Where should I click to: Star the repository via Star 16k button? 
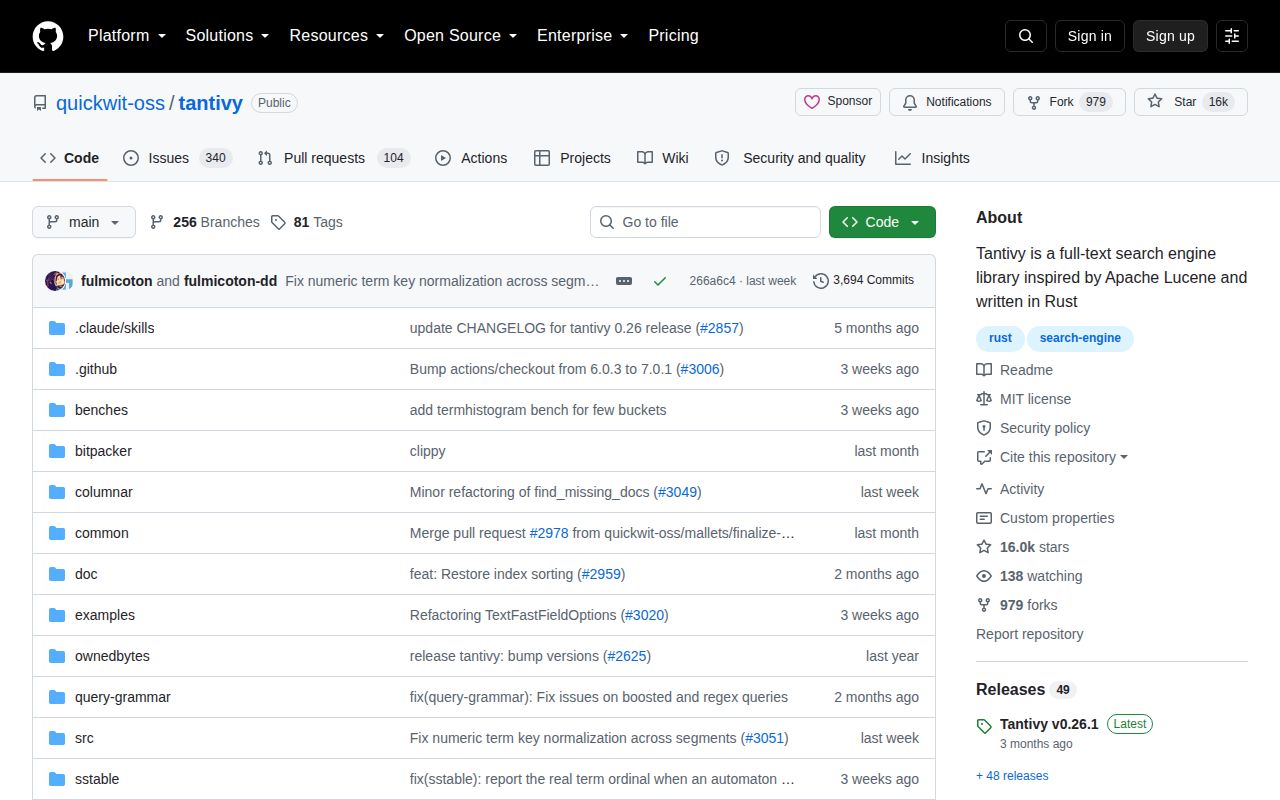(1191, 102)
